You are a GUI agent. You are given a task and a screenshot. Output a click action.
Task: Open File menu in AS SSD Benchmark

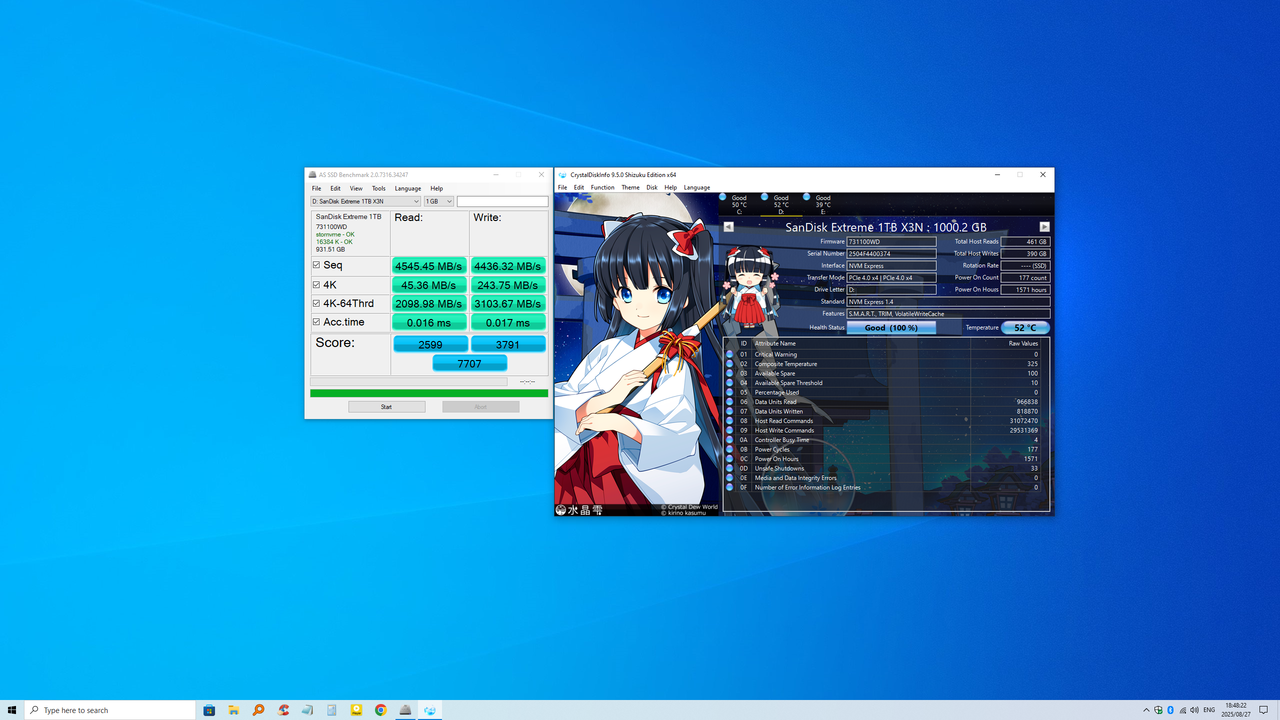[316, 188]
